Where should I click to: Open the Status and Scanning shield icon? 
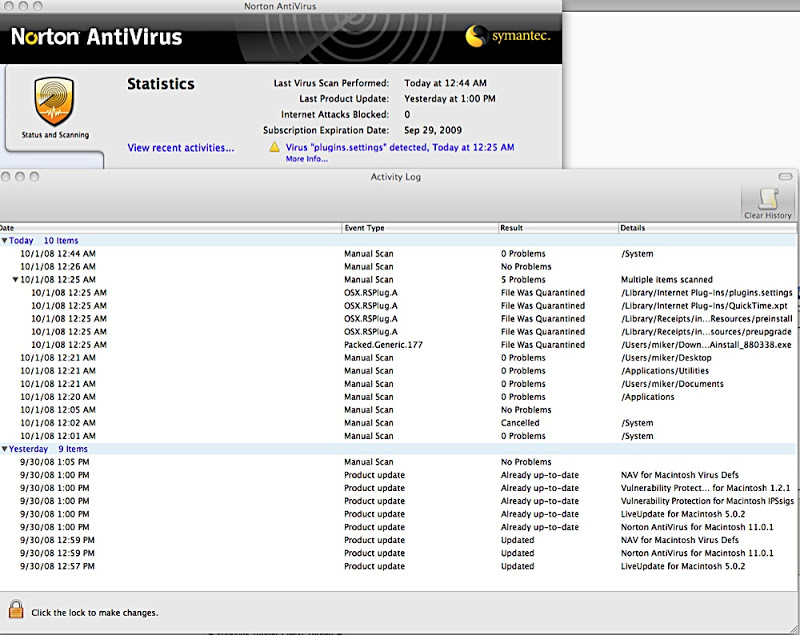pyautogui.click(x=54, y=101)
